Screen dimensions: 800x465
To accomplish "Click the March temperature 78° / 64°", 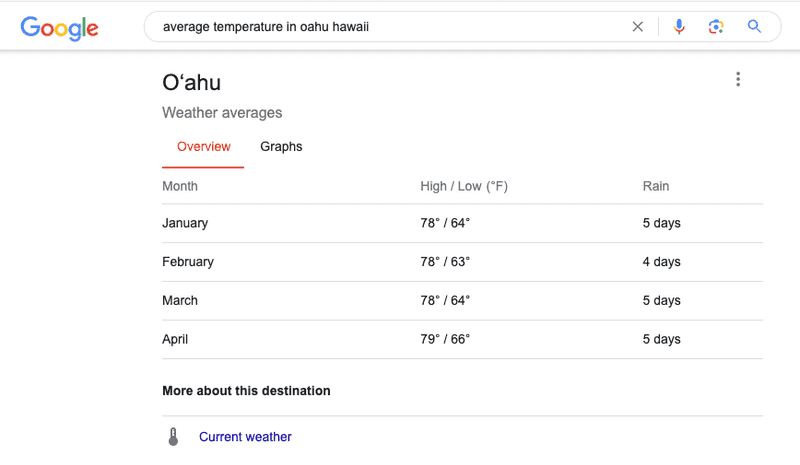I will [x=445, y=301].
